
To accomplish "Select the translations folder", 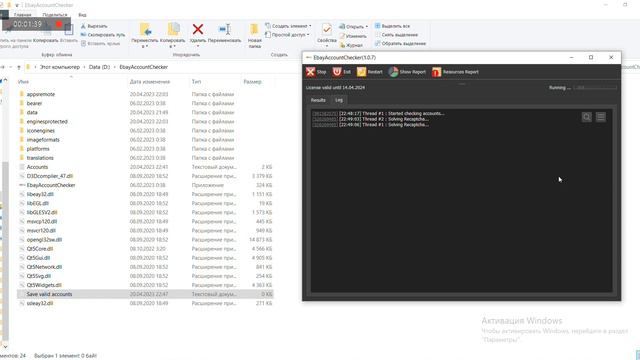I will (40, 158).
